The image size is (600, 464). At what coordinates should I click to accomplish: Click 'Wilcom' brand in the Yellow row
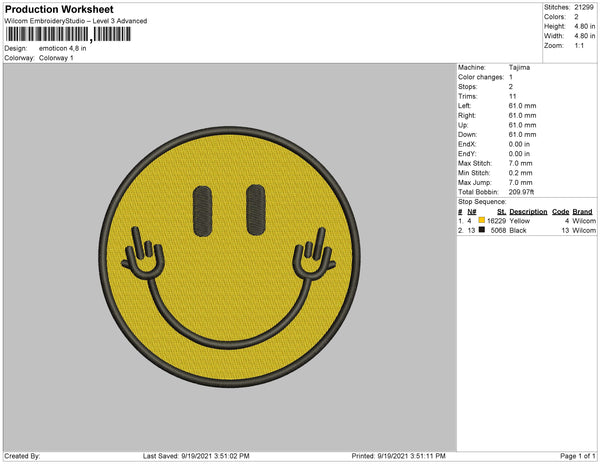pyautogui.click(x=584, y=221)
